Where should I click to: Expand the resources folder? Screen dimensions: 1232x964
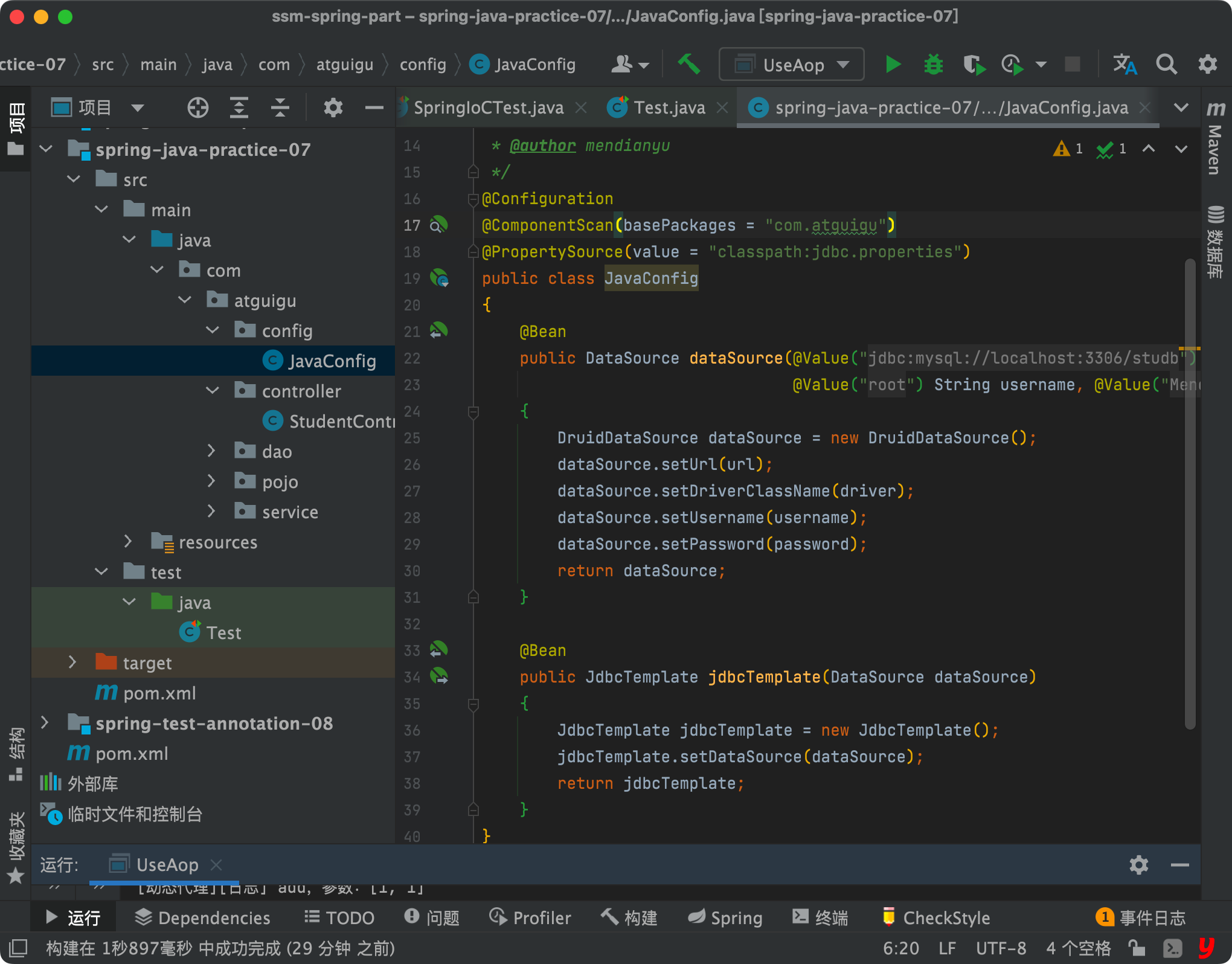(x=128, y=542)
